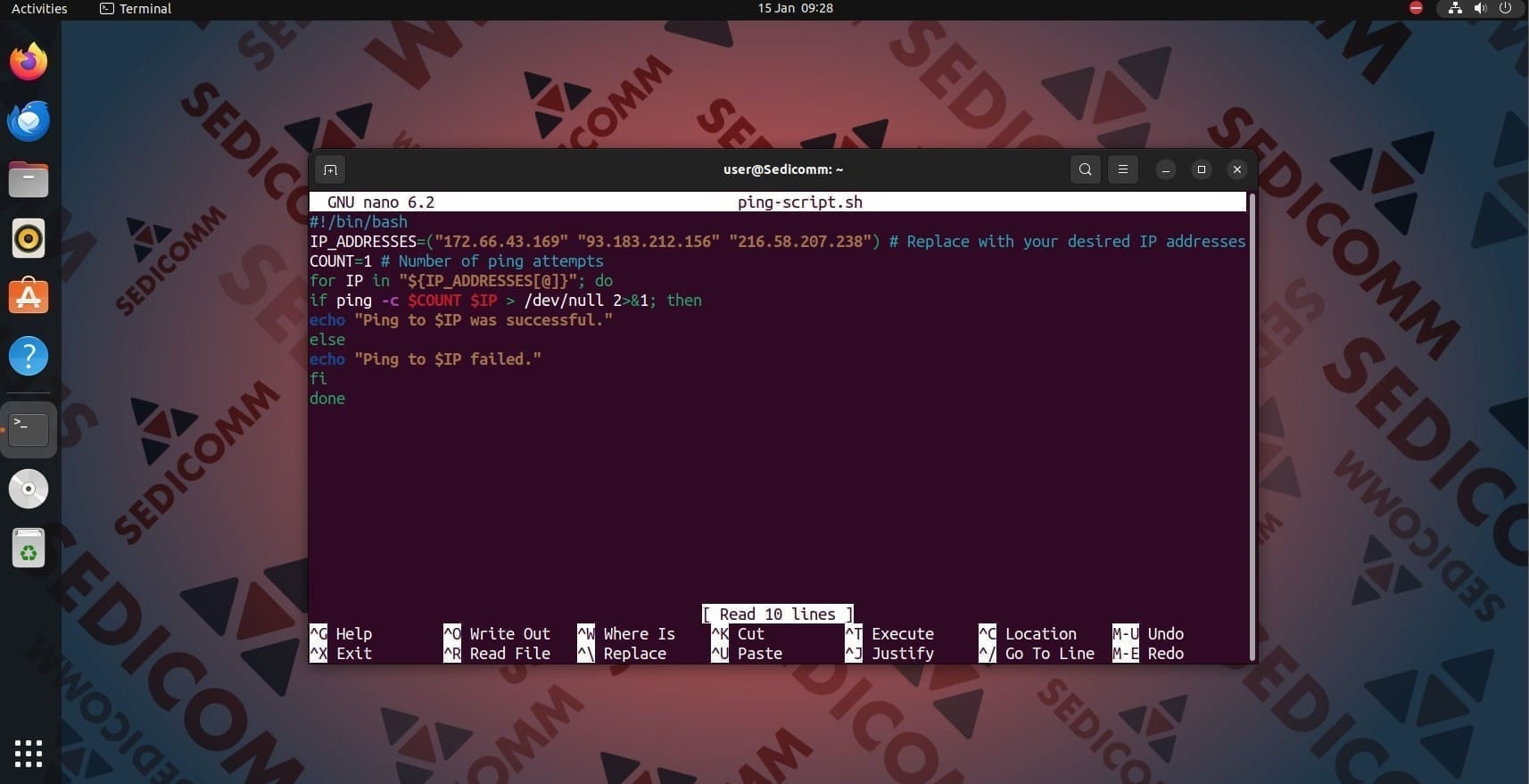Click the terminal search button

click(x=1085, y=169)
